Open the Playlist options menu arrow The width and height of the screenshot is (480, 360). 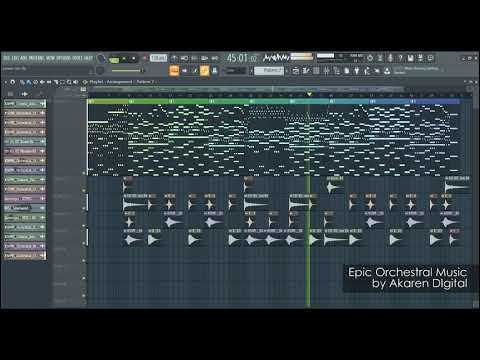click(6, 82)
